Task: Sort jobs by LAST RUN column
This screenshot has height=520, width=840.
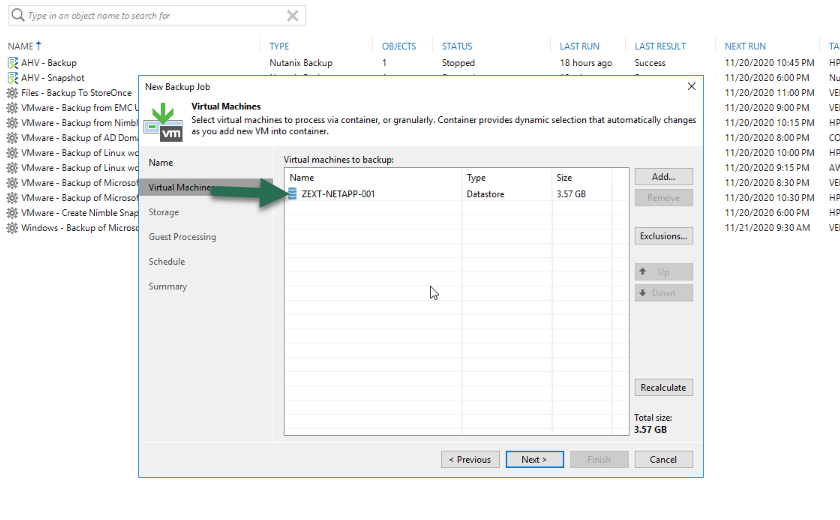Action: (580, 46)
